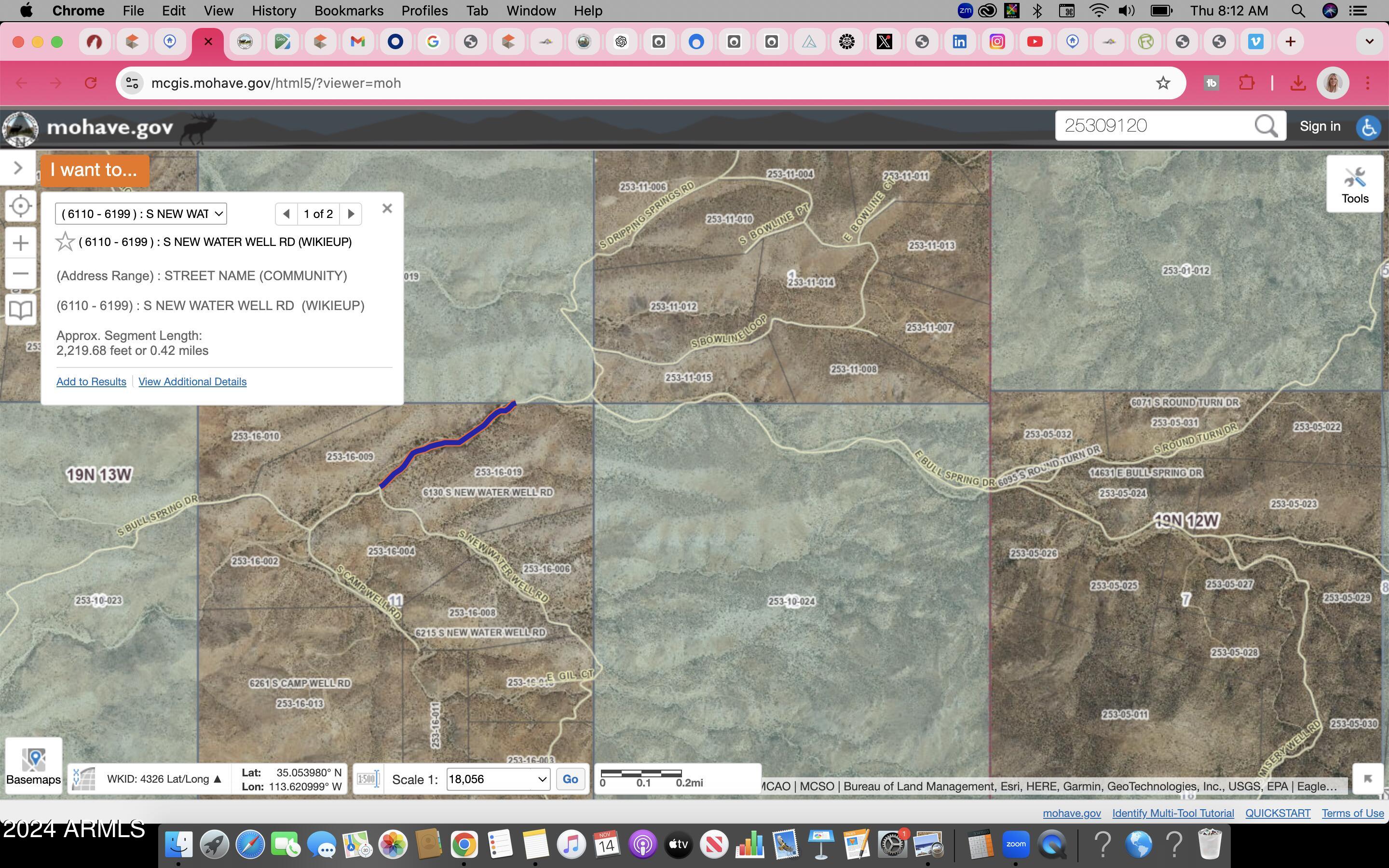Toggle the Lat/Long display triangle

click(217, 778)
